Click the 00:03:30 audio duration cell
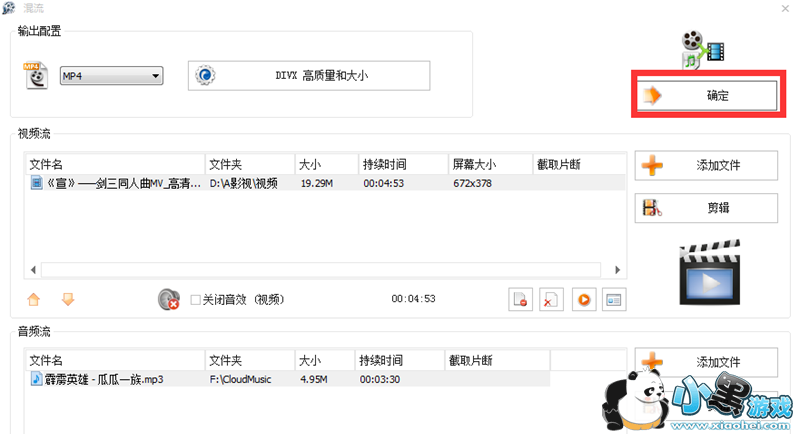This screenshot has width=794, height=434. (380, 379)
